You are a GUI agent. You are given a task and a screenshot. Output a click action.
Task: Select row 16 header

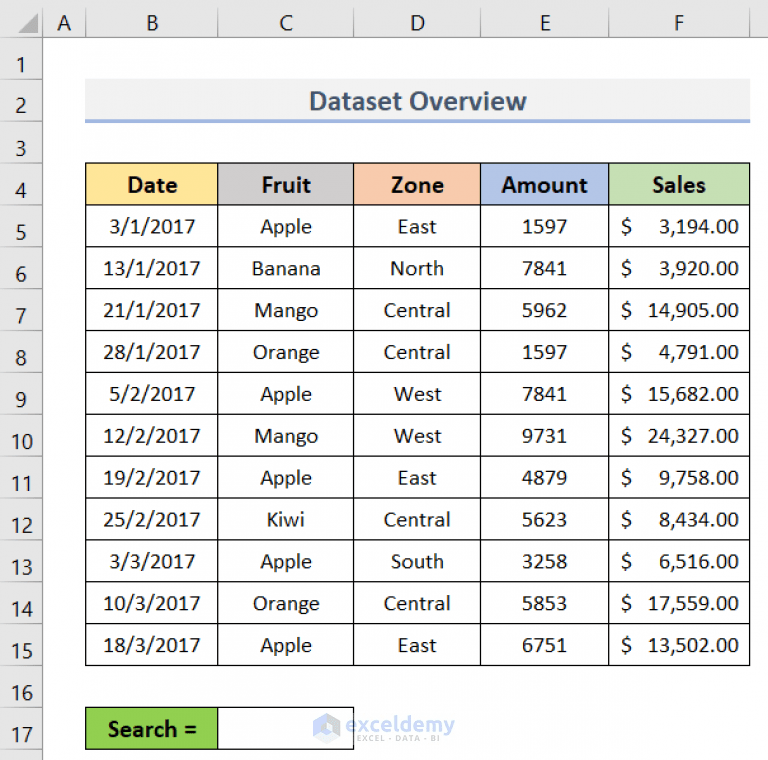tap(21, 687)
